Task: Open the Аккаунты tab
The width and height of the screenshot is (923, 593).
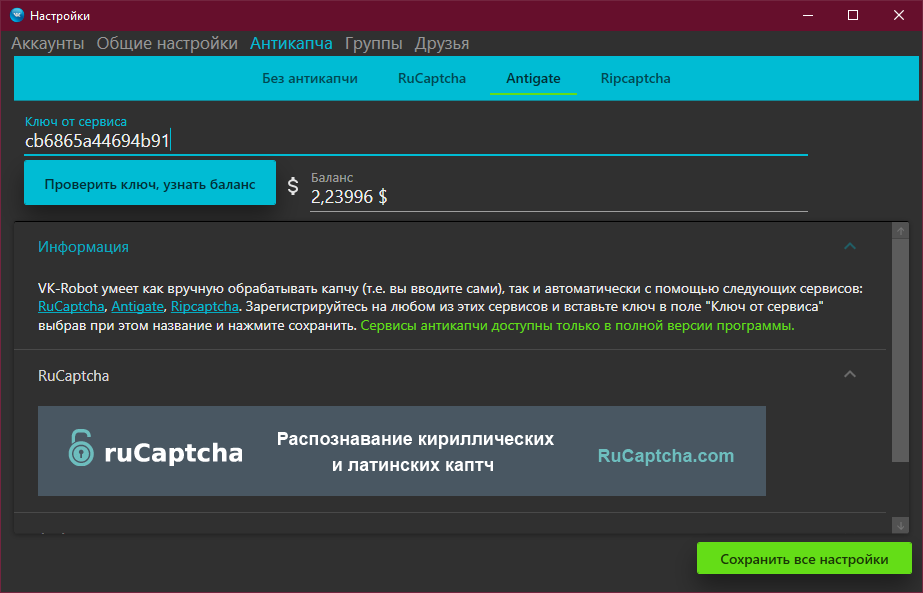Action: (x=47, y=43)
